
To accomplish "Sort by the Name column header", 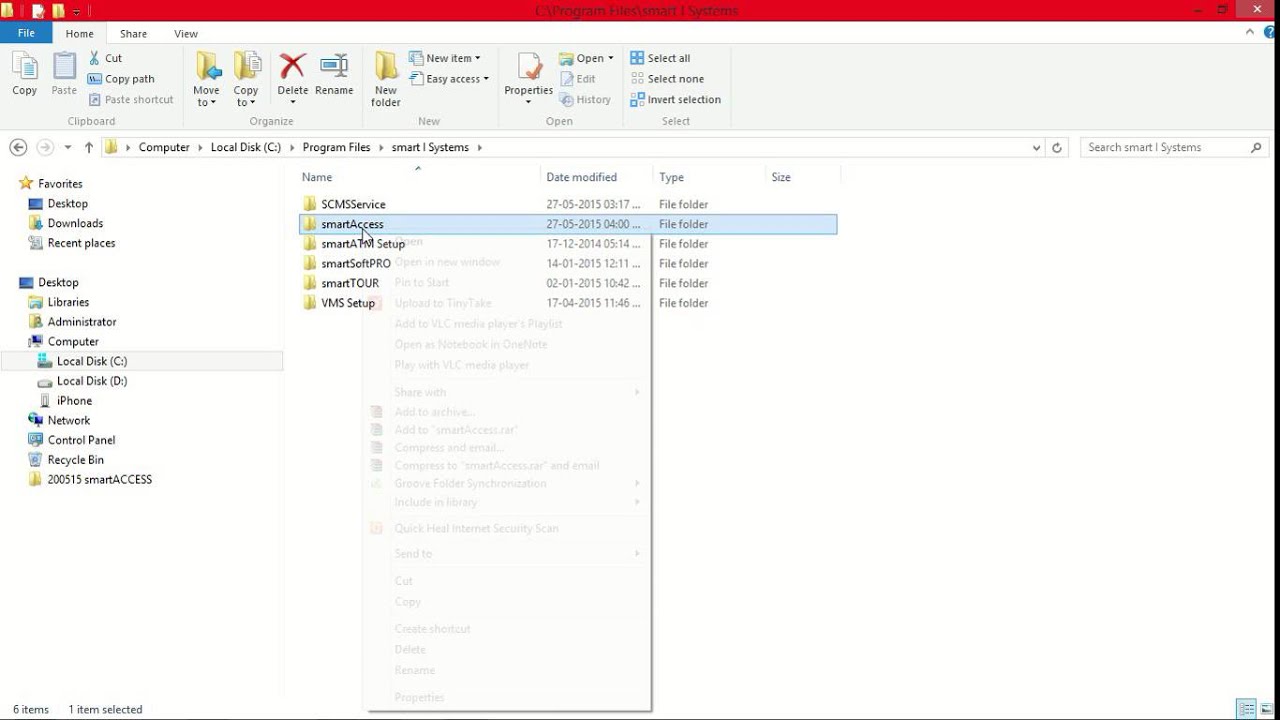I will point(317,177).
